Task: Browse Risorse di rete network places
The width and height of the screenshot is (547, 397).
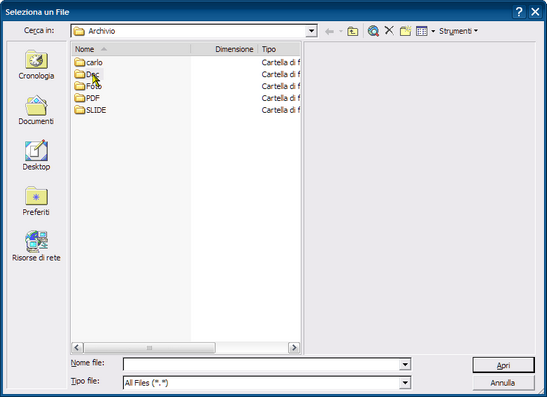Action: pyautogui.click(x=36, y=247)
